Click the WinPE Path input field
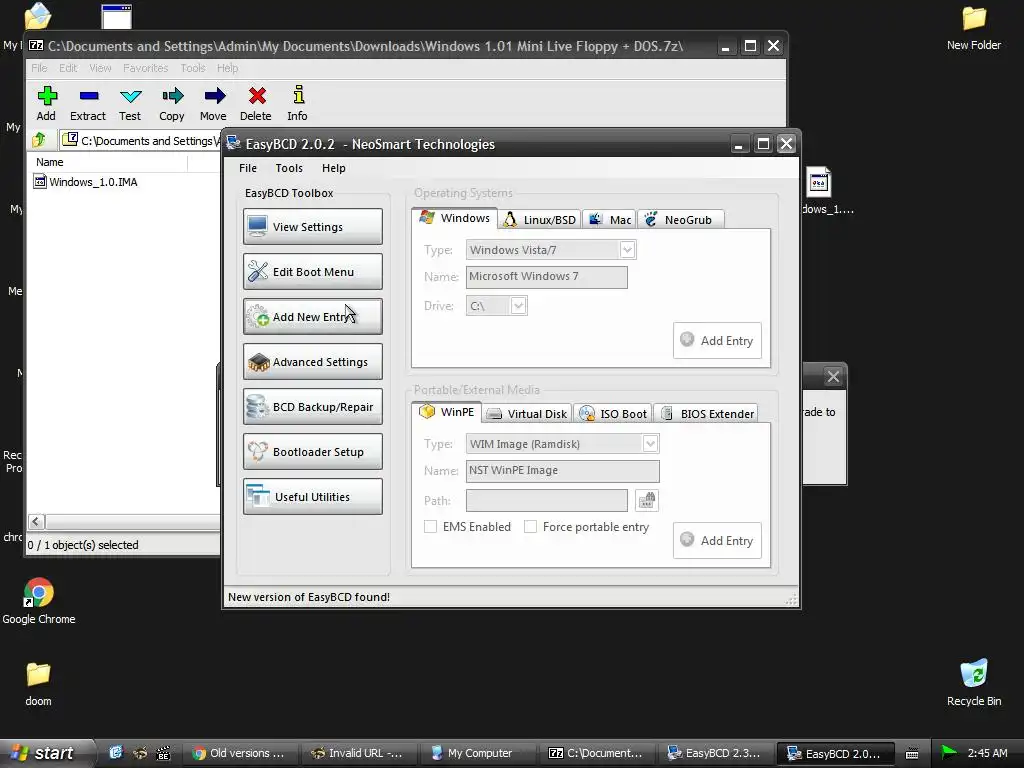 pos(547,501)
